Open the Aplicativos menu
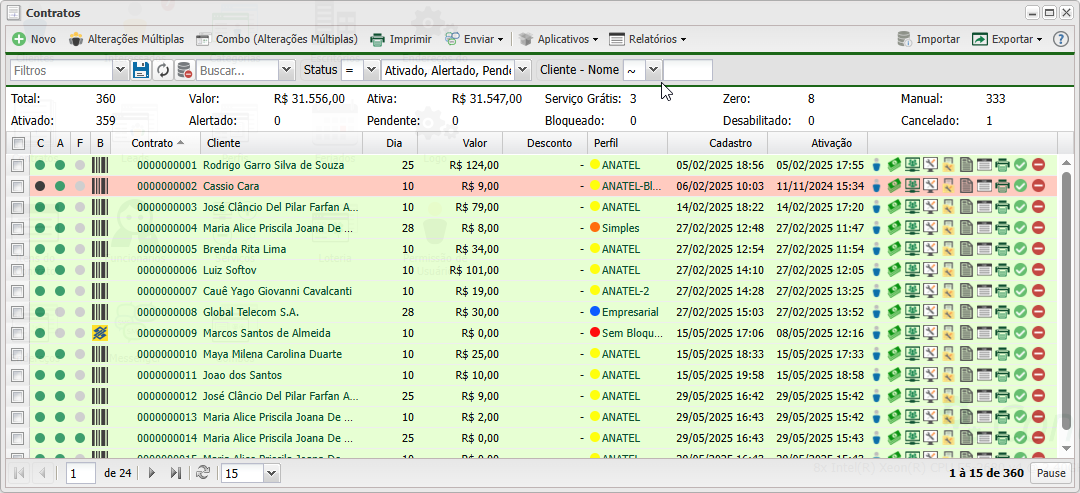Image resolution: width=1080 pixels, height=493 pixels. (558, 39)
